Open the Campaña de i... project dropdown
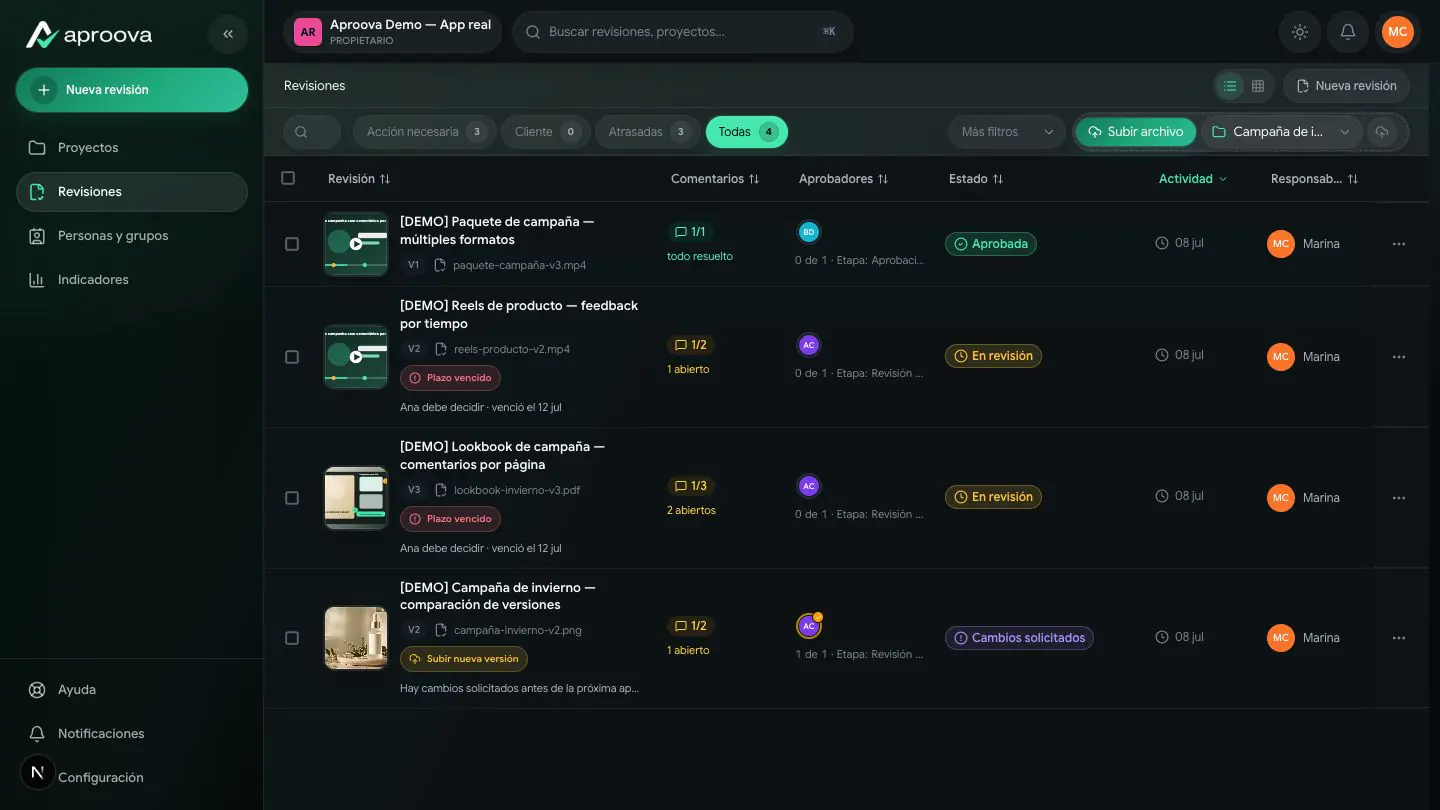 click(x=1281, y=132)
